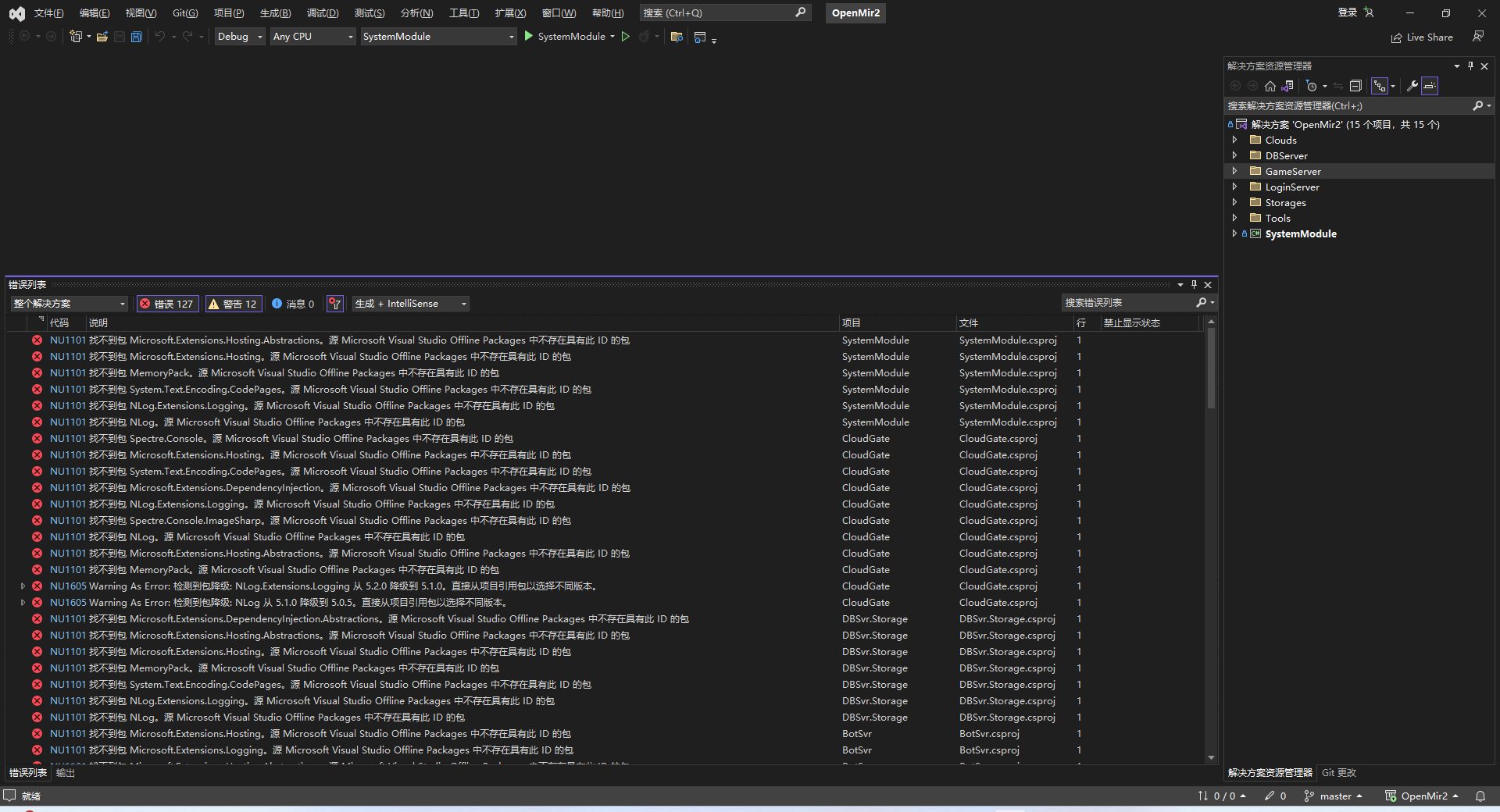Expand the Clouds folder in Solution Explorer

point(1234,140)
